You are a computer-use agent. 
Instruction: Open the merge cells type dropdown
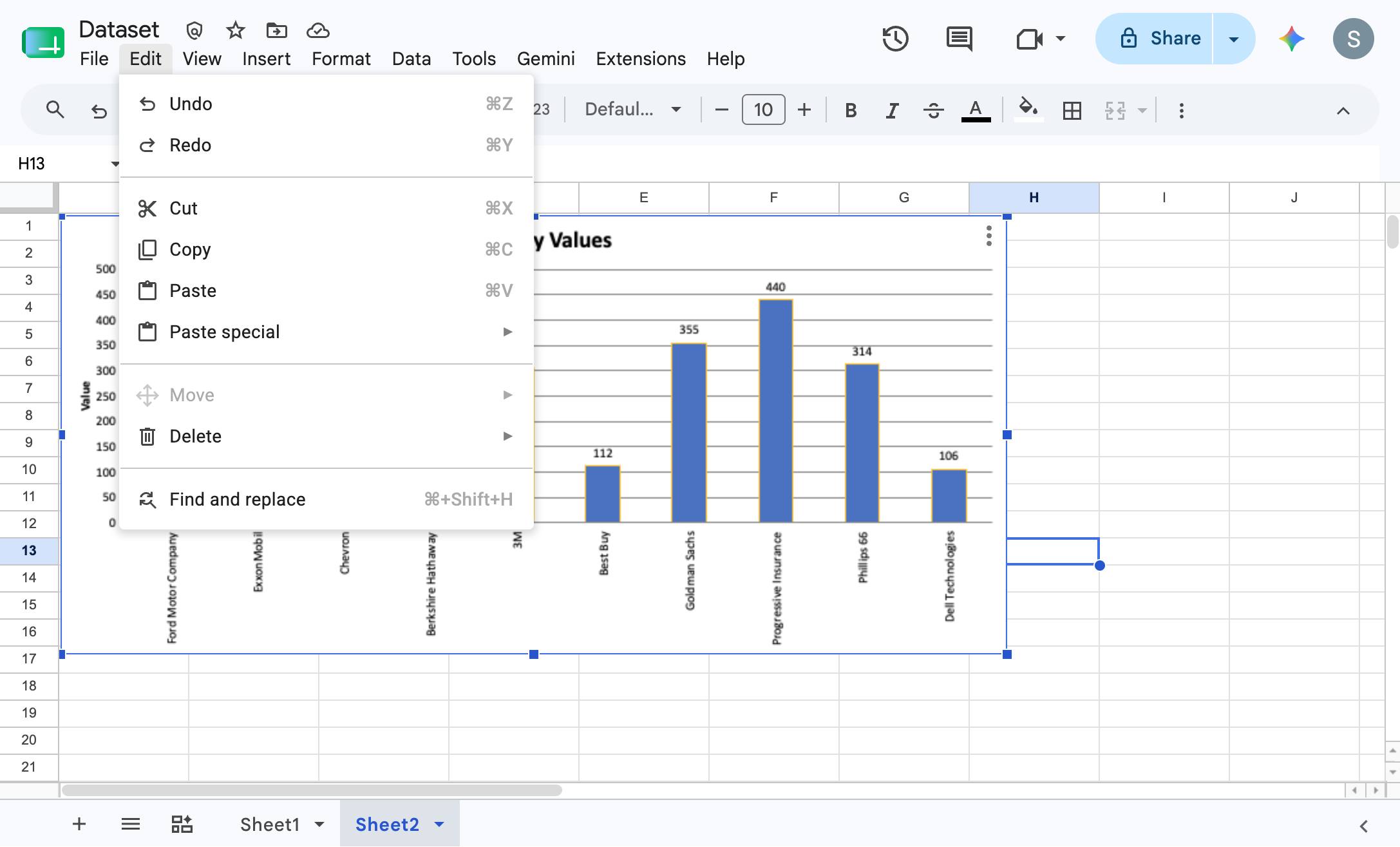[1142, 111]
